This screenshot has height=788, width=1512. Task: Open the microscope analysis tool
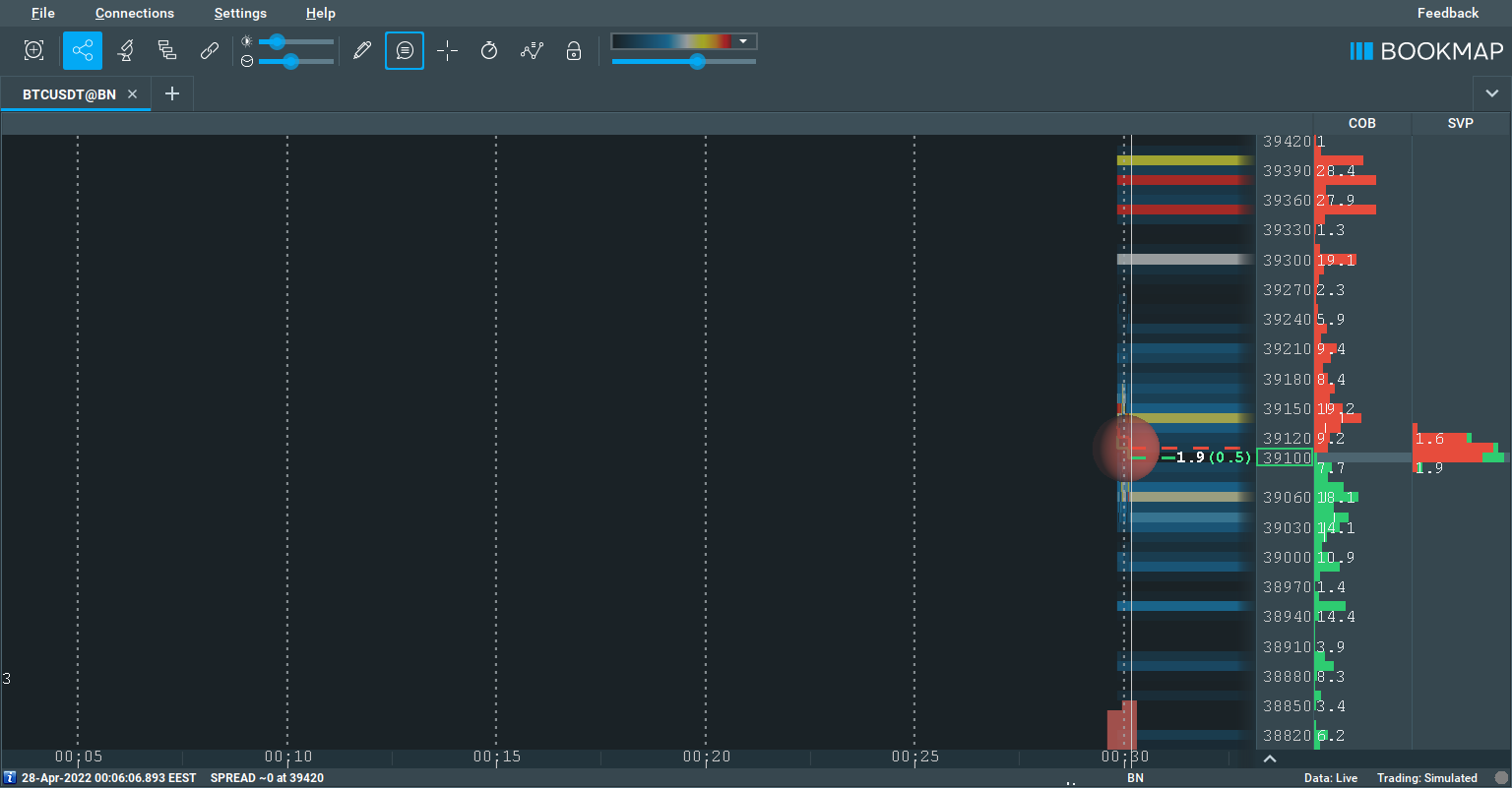point(125,51)
